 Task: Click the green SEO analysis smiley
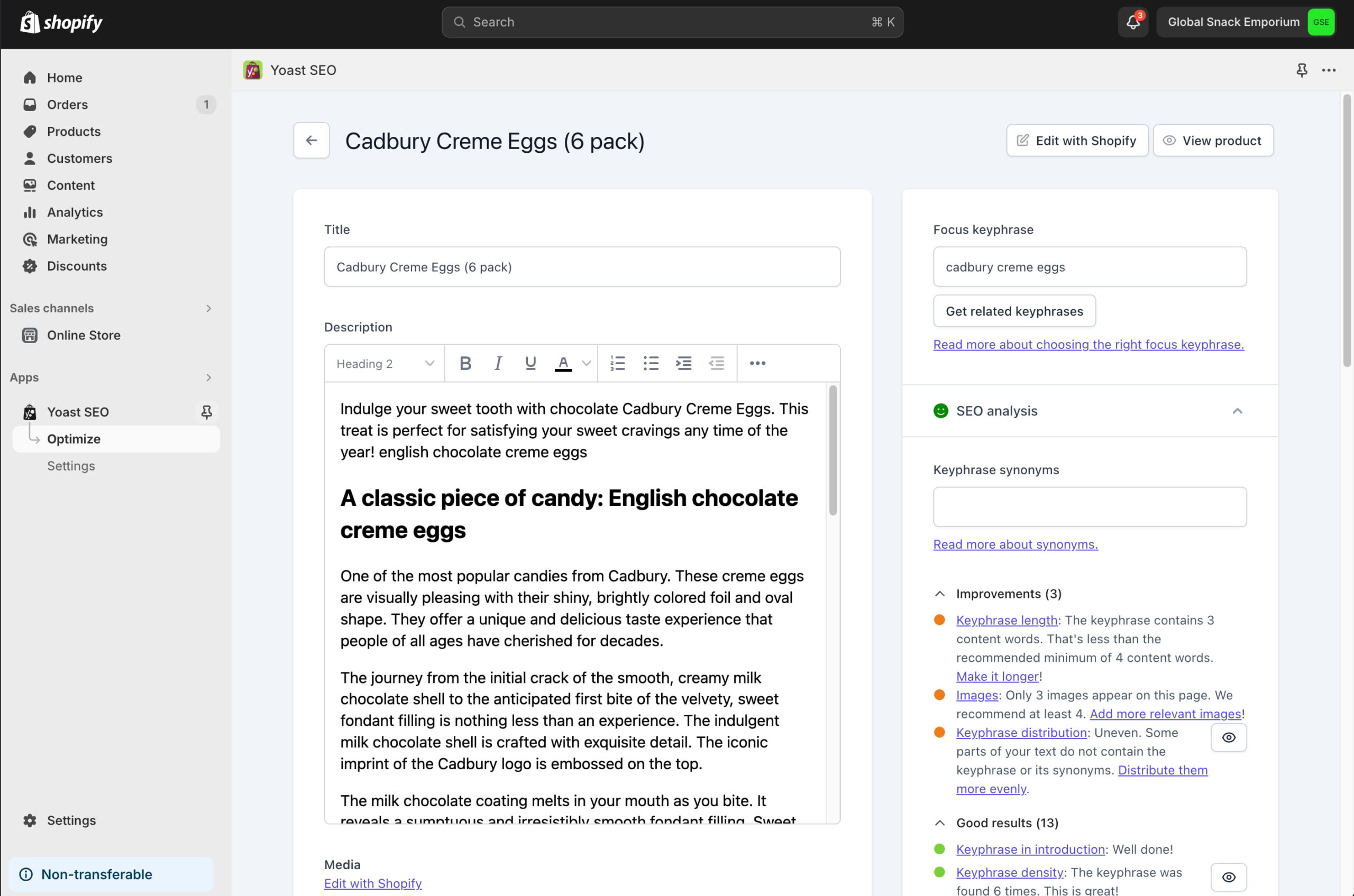click(940, 411)
